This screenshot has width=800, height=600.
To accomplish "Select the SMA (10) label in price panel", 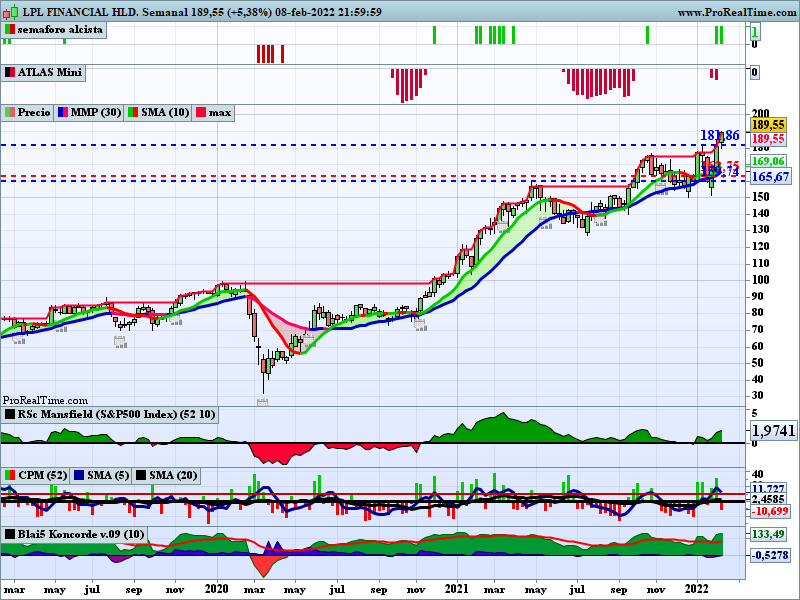I will 158,112.
